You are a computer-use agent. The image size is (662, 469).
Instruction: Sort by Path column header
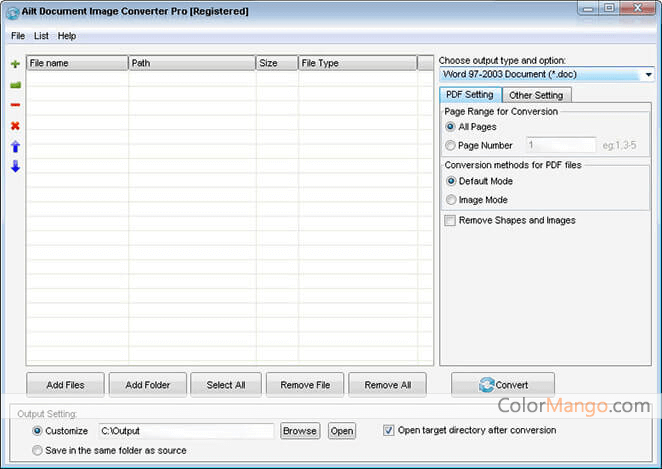[x=192, y=63]
